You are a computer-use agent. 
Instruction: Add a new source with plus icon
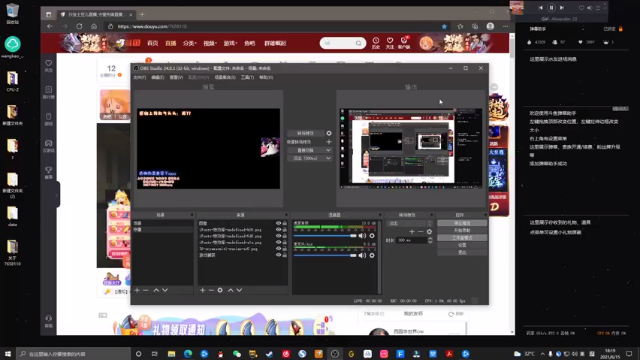coord(202,290)
